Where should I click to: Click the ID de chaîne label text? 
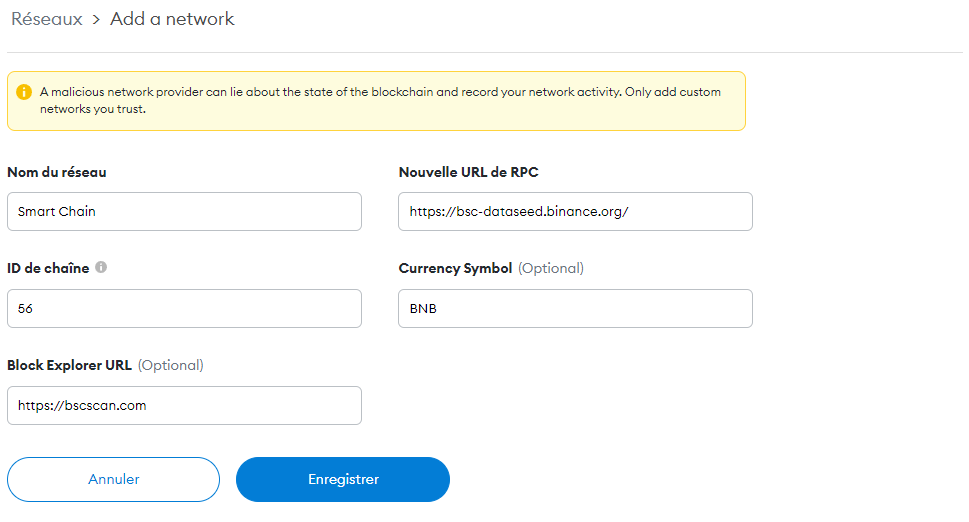click(48, 268)
